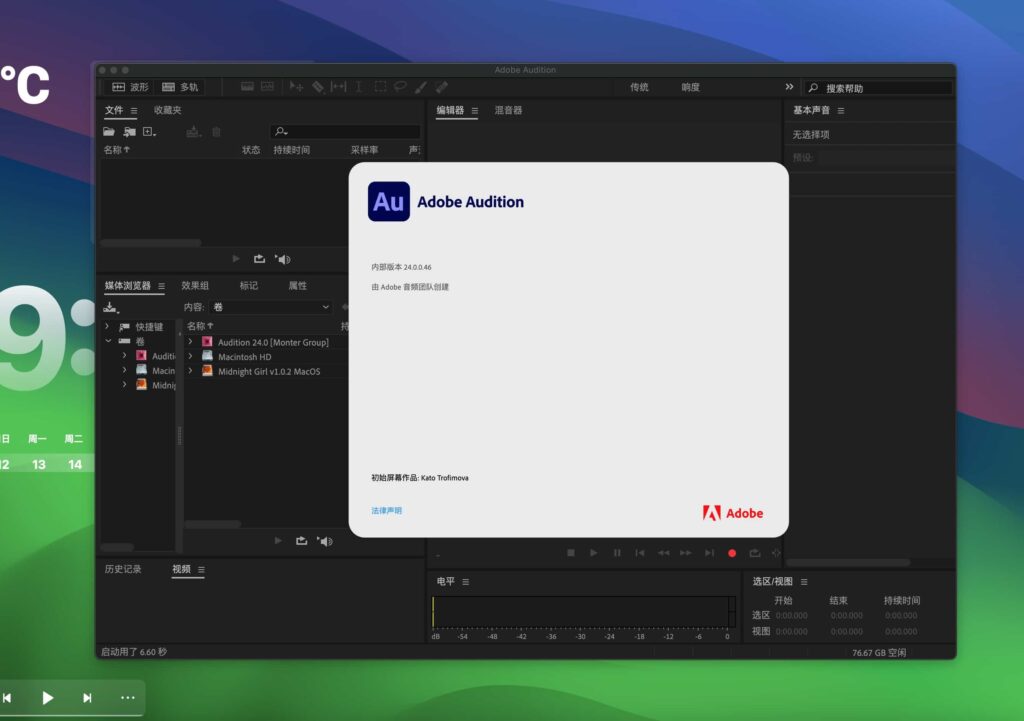Select the Lasso selection tool
The width and height of the screenshot is (1024, 721).
[400, 87]
